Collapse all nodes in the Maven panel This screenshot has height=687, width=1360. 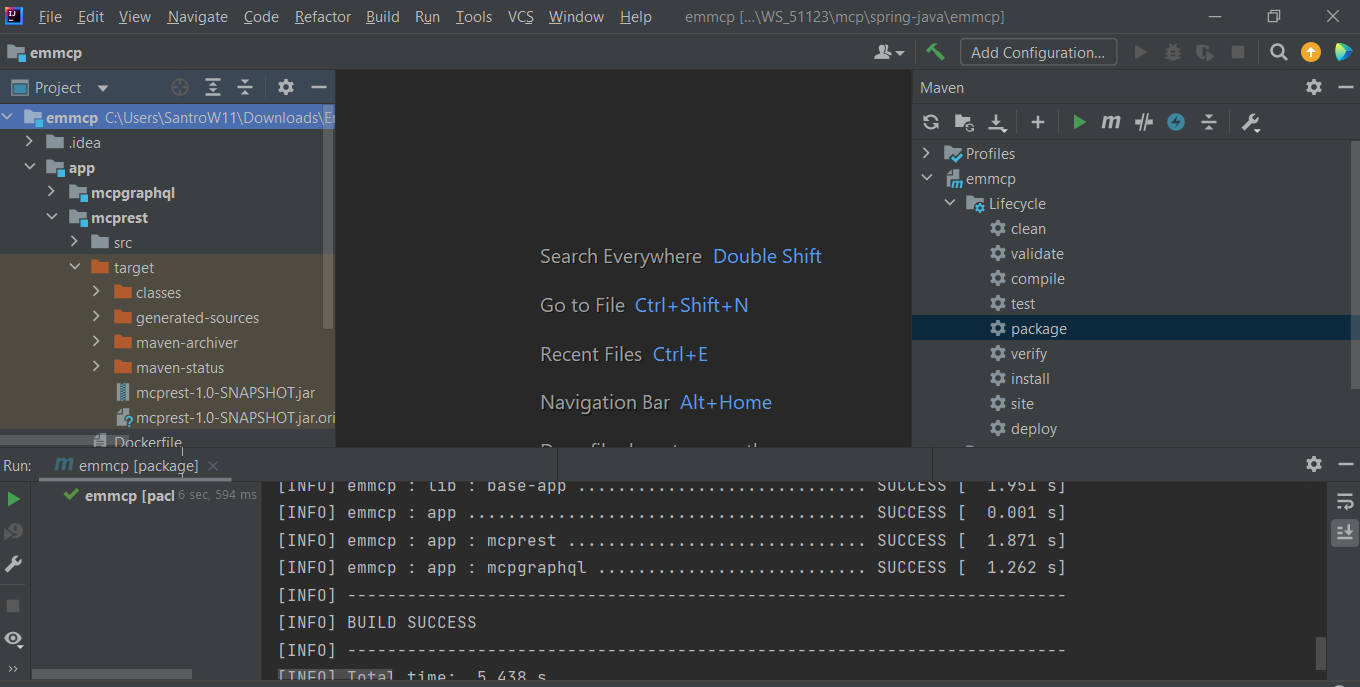coord(1209,122)
